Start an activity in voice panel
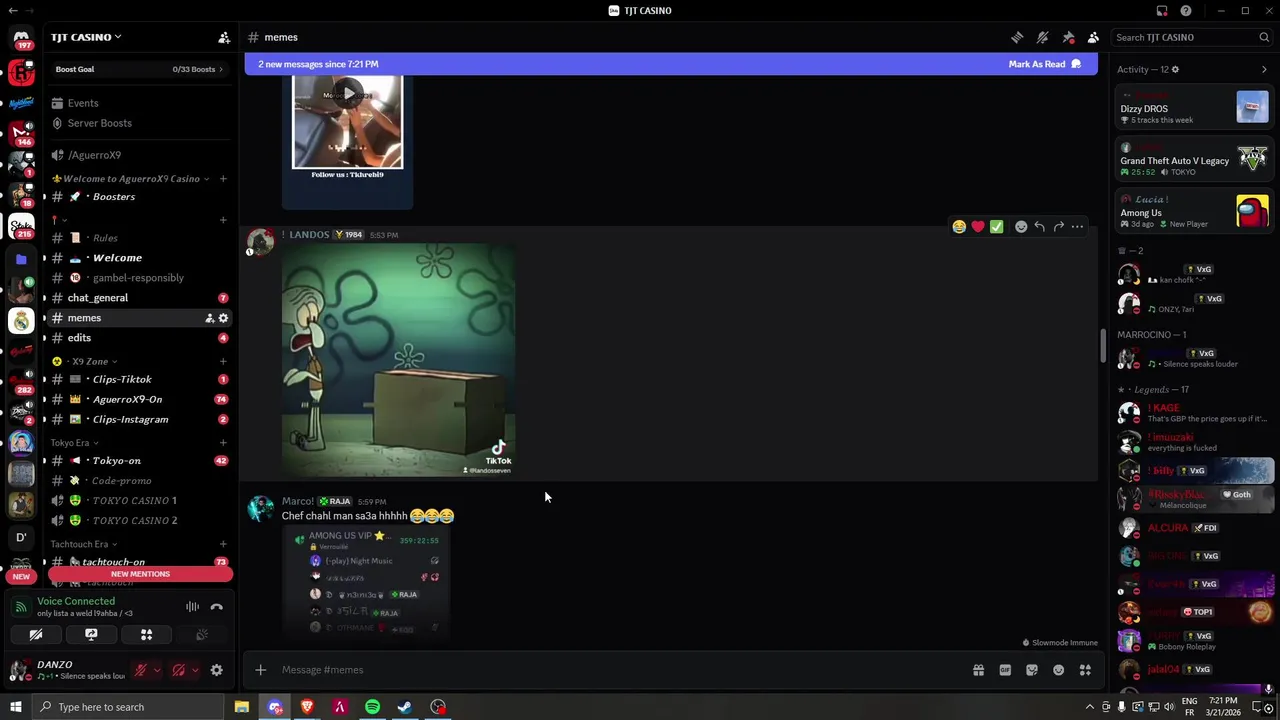 pos(146,635)
